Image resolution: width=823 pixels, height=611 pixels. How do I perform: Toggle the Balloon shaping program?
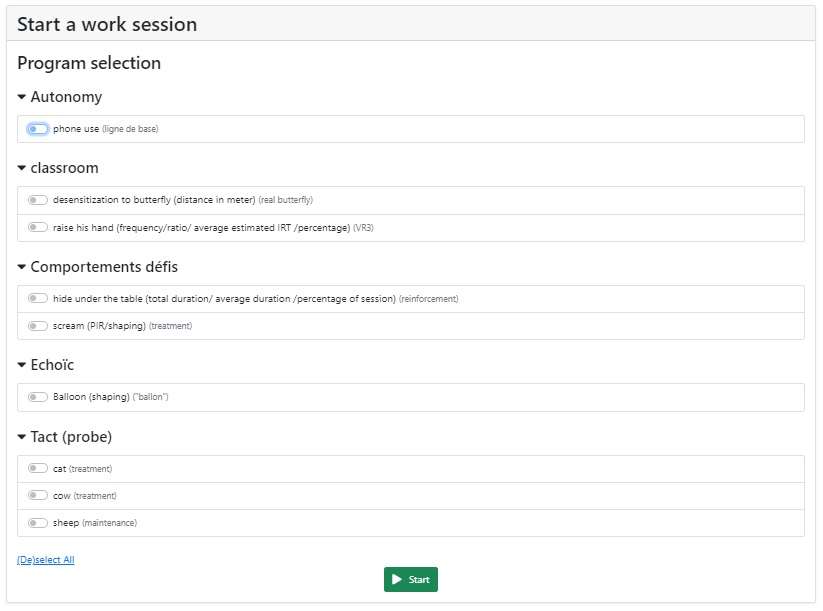click(x=38, y=396)
